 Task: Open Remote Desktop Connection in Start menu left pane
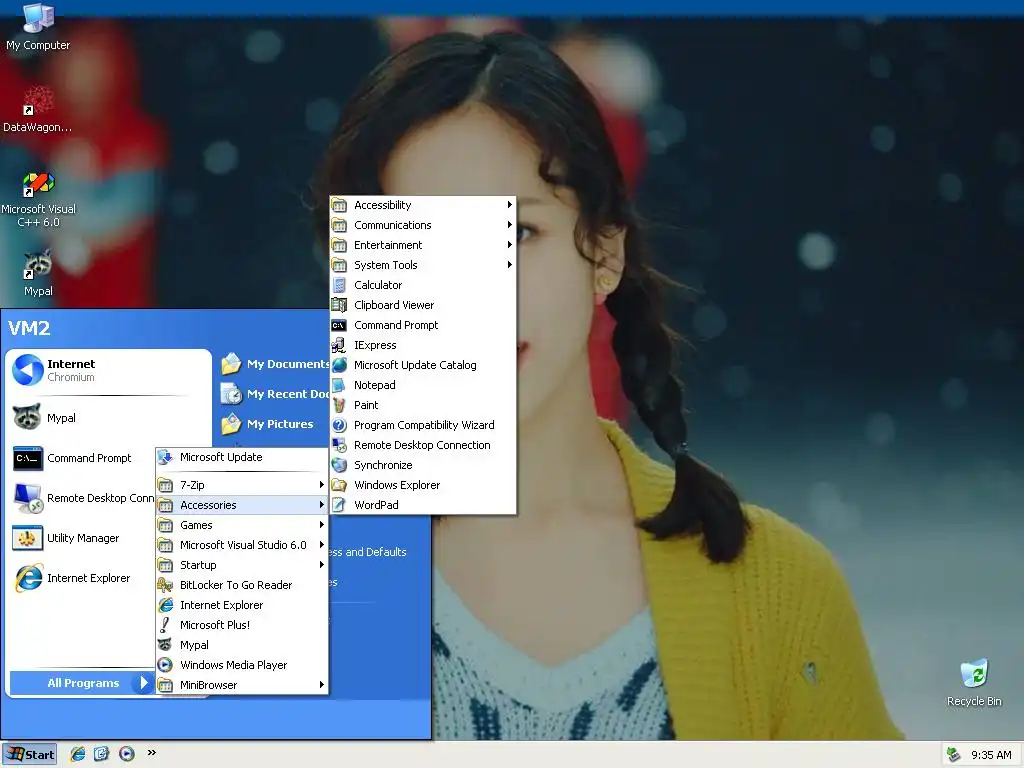pyautogui.click(x=82, y=498)
